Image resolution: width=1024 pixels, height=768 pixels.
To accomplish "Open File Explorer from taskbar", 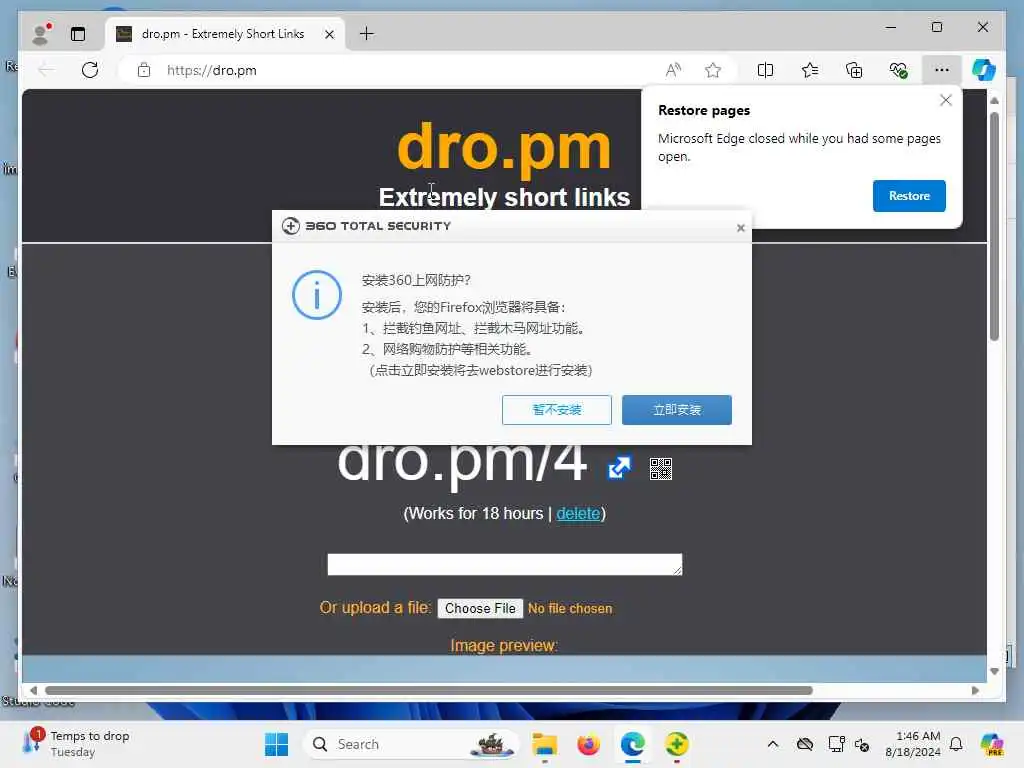I will tap(545, 744).
